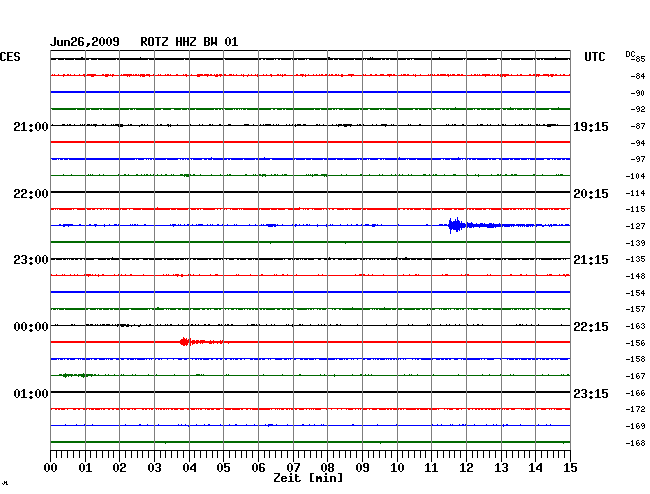Click the "01:00" local time label
The width and height of the screenshot is (650, 494).
pyautogui.click(x=31, y=393)
